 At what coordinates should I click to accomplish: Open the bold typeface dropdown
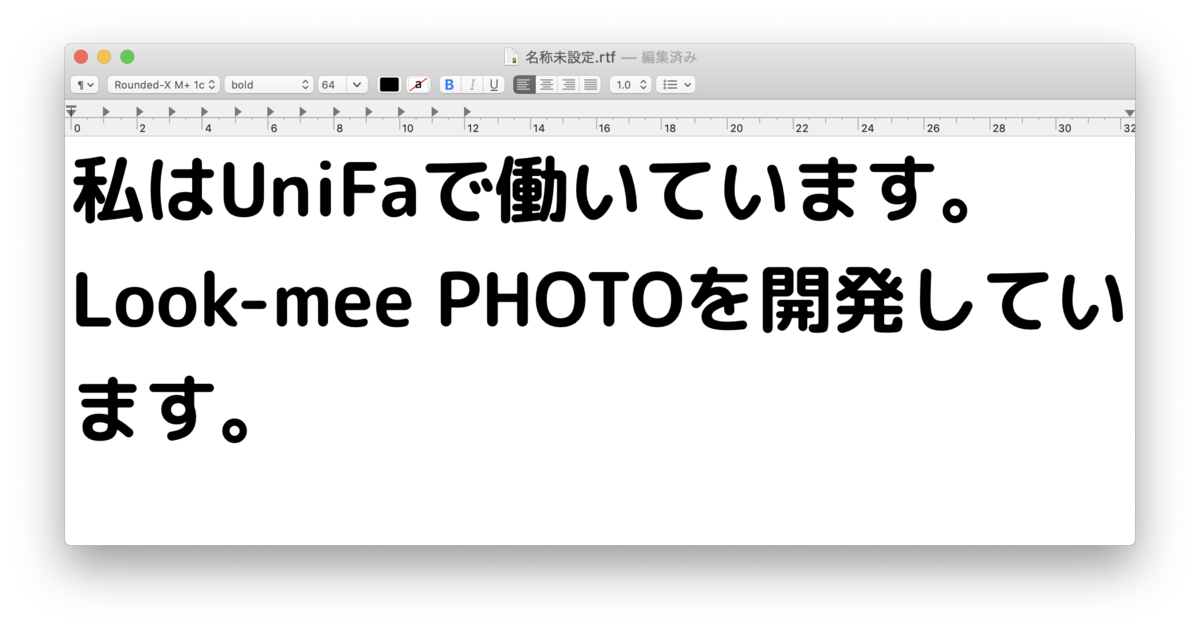[x=268, y=84]
